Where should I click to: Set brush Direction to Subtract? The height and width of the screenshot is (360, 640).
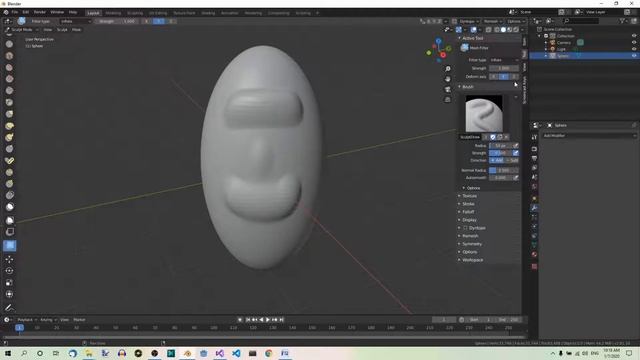click(512, 160)
